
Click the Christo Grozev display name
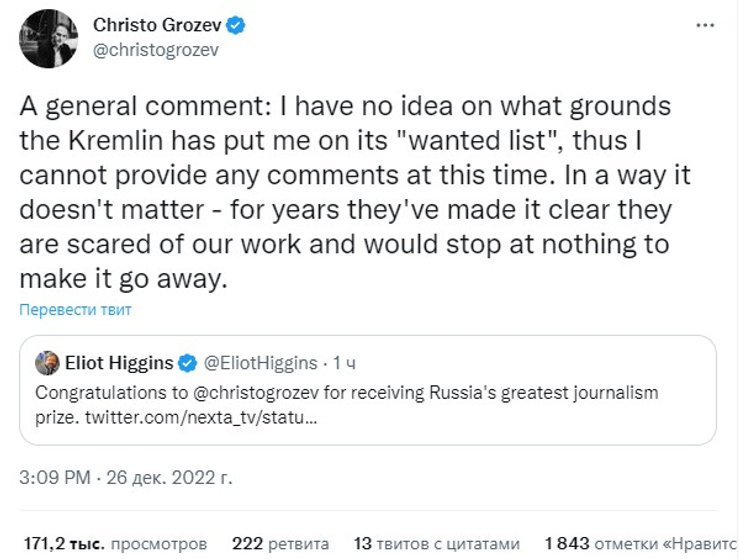click(156, 24)
